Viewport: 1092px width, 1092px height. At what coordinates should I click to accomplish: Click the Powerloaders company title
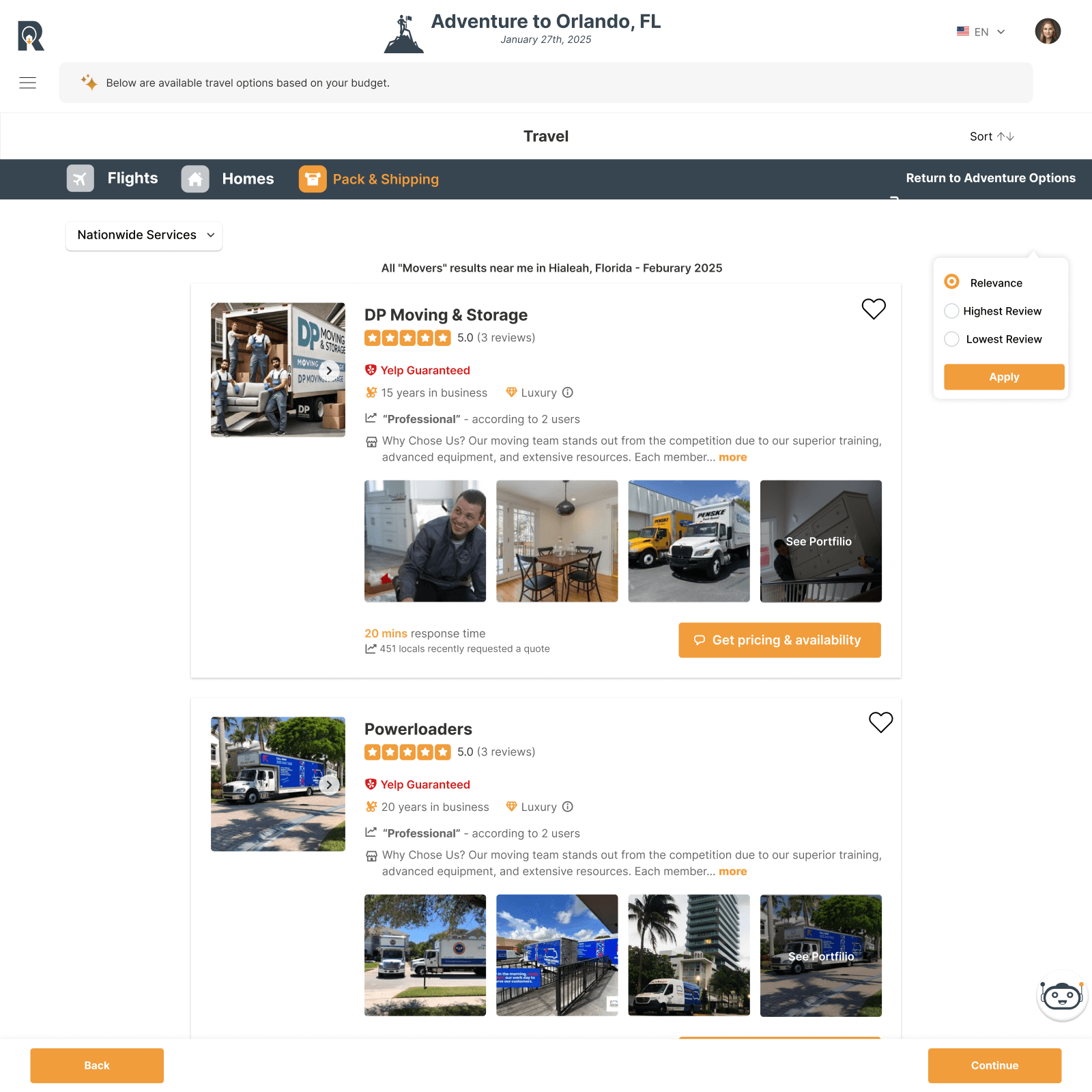tap(418, 729)
